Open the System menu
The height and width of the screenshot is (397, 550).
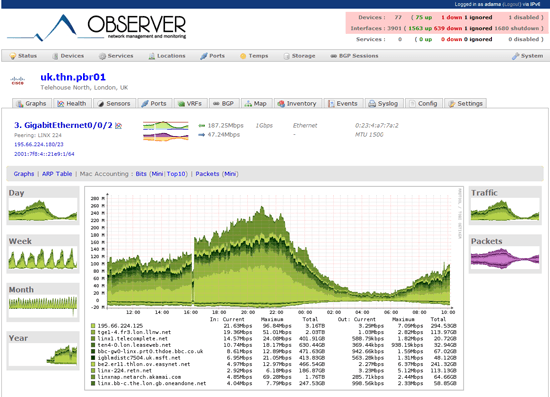pos(528,56)
